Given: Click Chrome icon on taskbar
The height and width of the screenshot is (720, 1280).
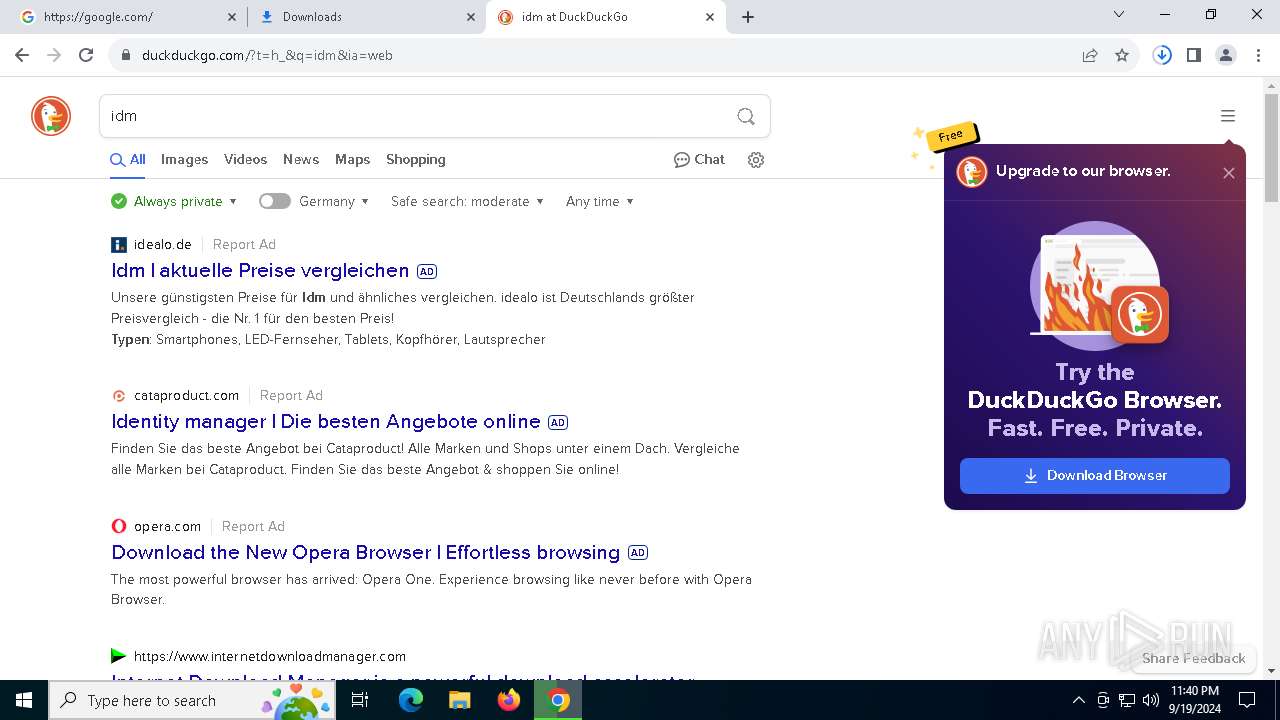Looking at the screenshot, I should coord(558,700).
